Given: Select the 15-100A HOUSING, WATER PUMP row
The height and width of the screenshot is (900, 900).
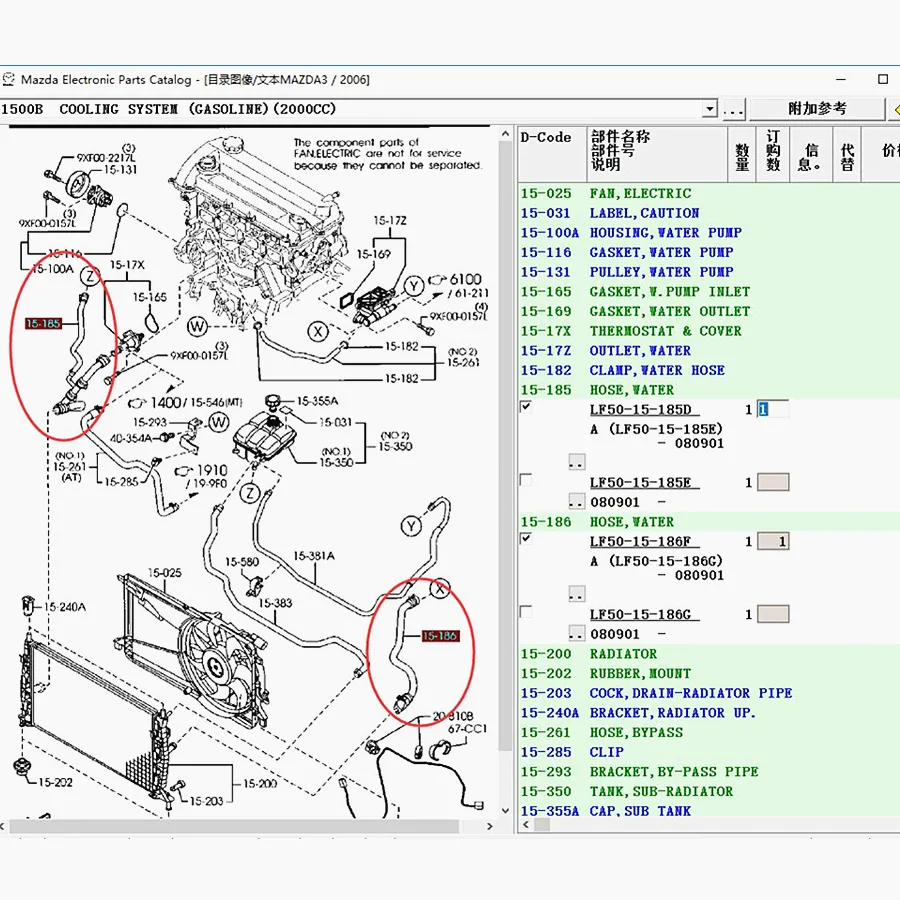Looking at the screenshot, I should pyautogui.click(x=709, y=232).
